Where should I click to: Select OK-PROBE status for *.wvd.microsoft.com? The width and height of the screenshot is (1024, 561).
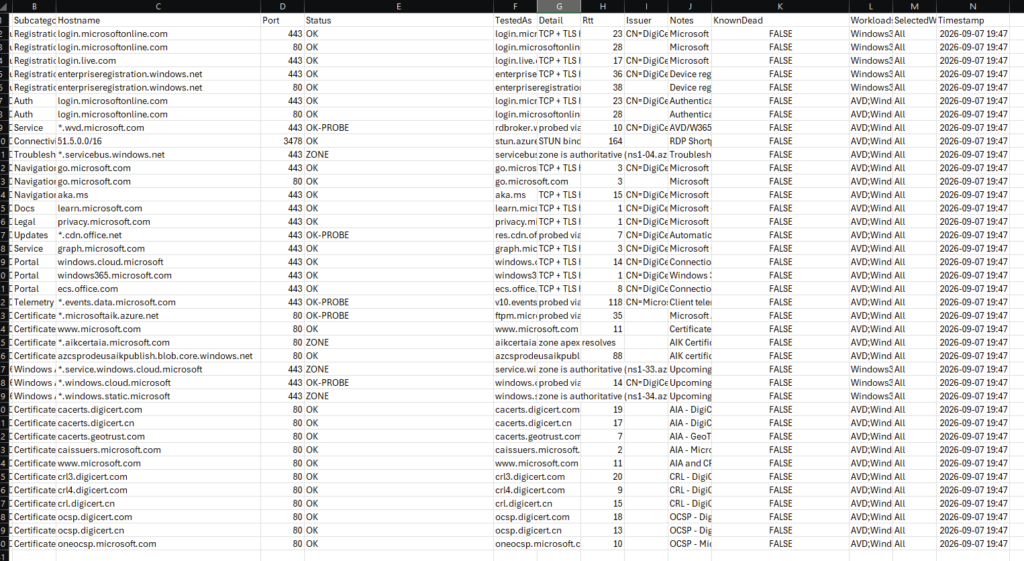399,128
